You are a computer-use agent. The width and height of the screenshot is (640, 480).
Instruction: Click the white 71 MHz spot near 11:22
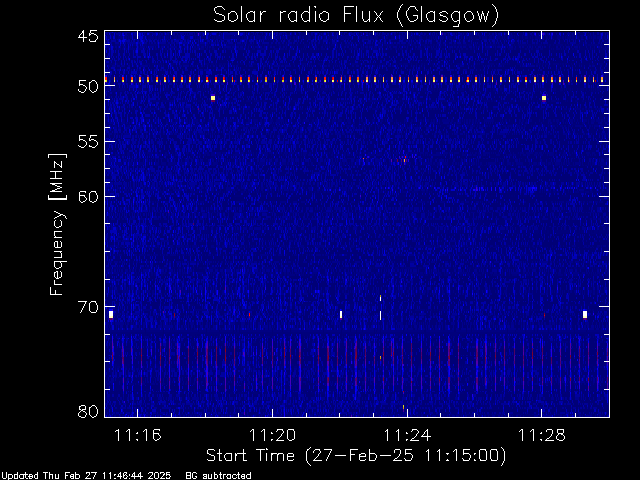341,315
